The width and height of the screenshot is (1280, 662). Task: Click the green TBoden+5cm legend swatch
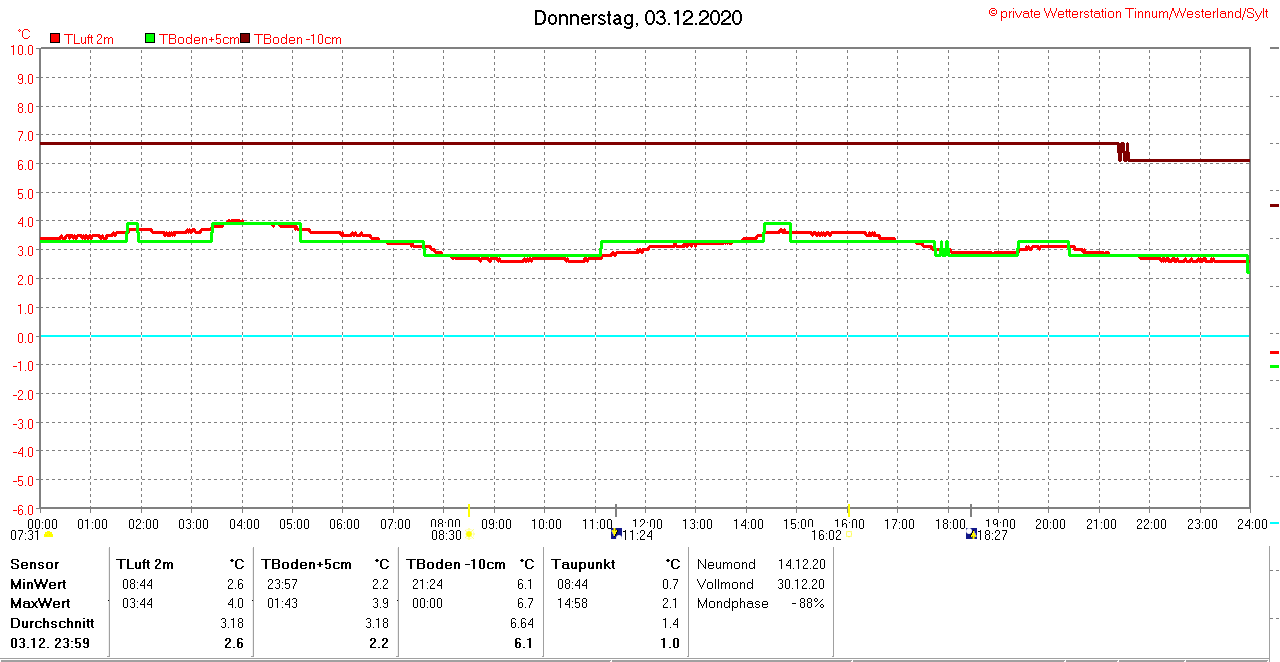(x=151, y=39)
